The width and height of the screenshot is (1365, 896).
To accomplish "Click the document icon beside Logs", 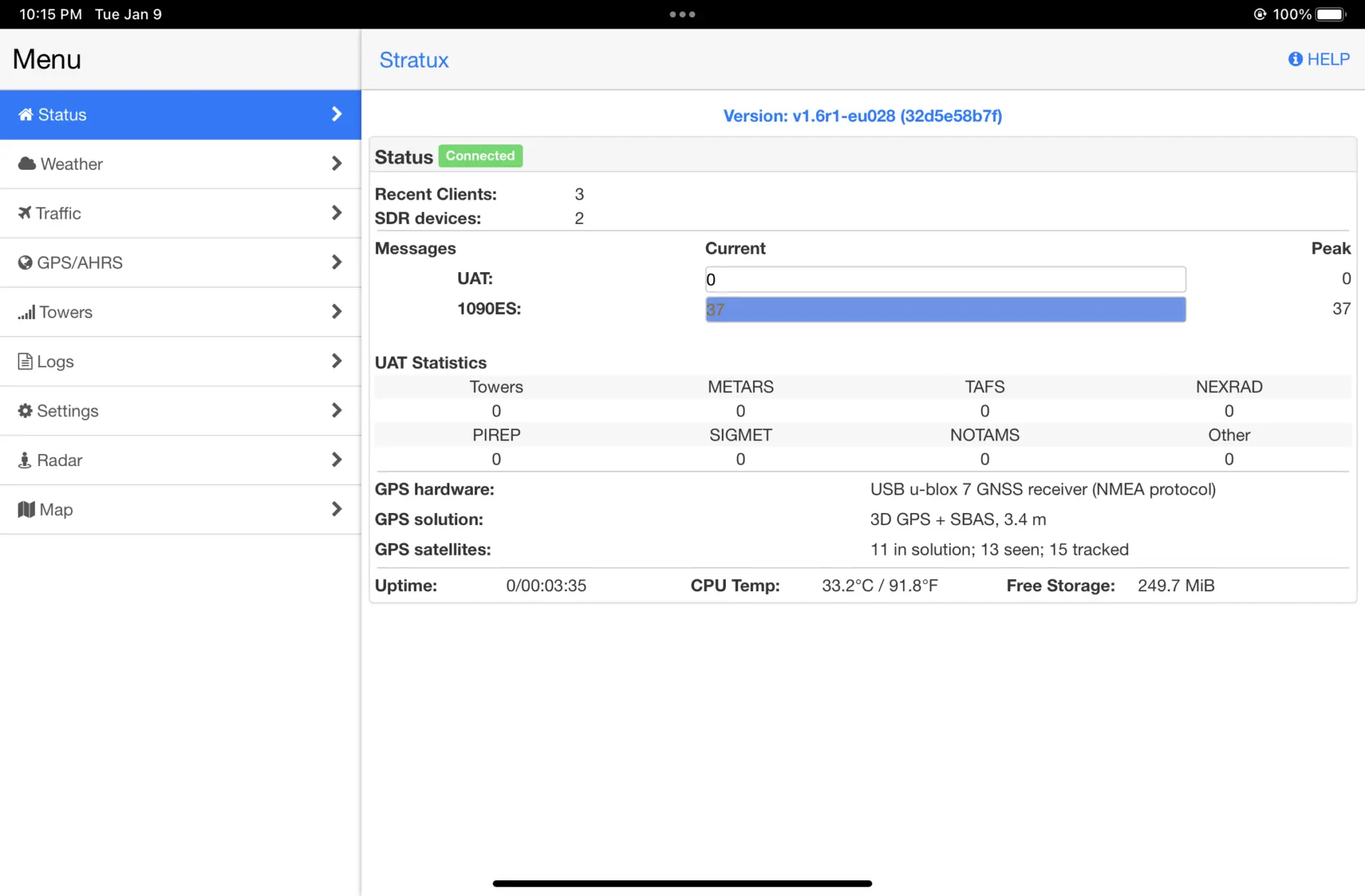I will click(25, 361).
